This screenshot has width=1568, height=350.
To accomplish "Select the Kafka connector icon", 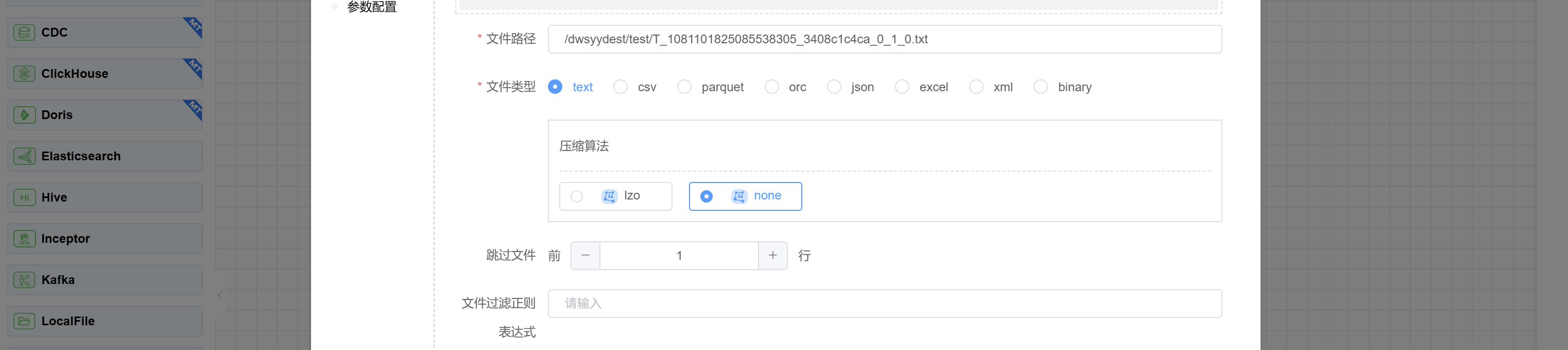I will tap(24, 280).
